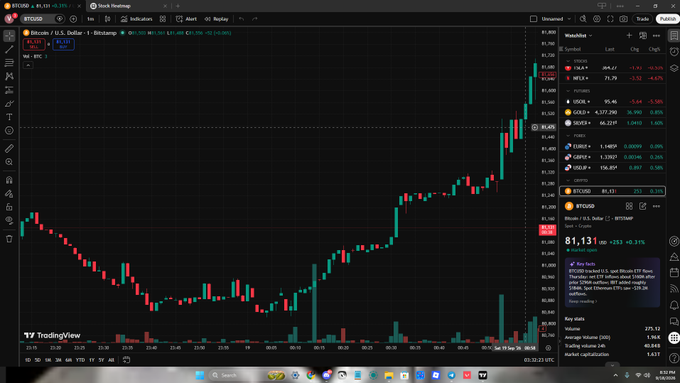The height and width of the screenshot is (383, 680).
Task: Open the Alerts clock icon in right sidebar
Action: 674,52
